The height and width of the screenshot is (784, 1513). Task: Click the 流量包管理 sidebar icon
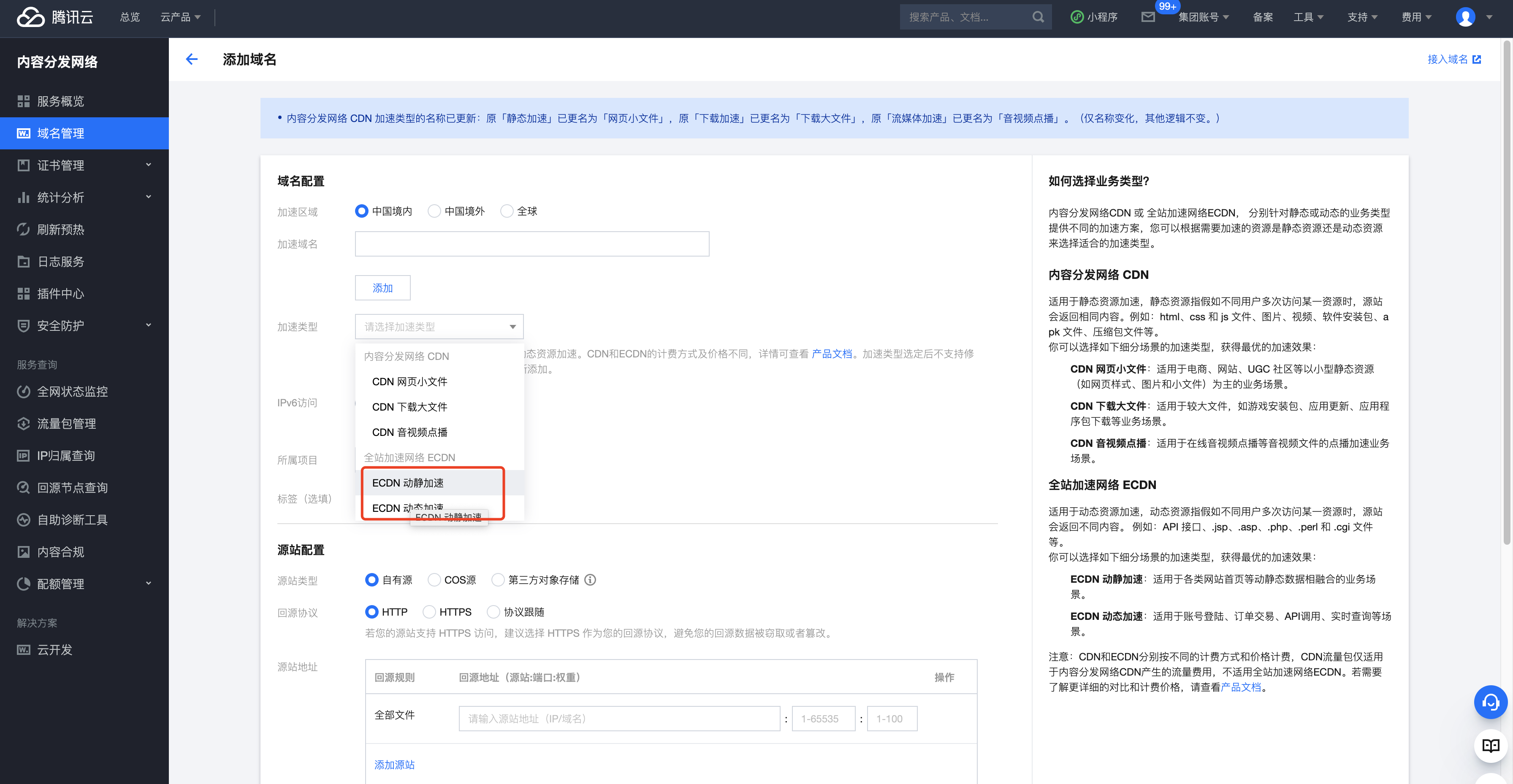24,423
